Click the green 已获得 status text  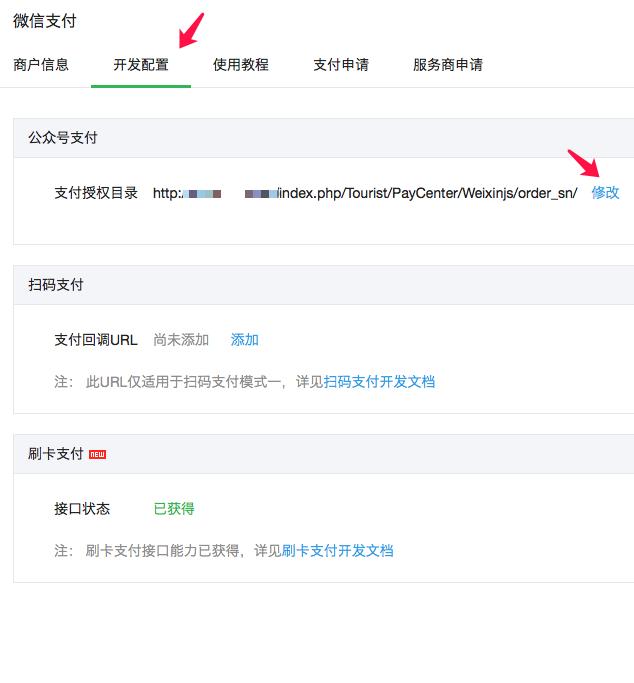[174, 509]
